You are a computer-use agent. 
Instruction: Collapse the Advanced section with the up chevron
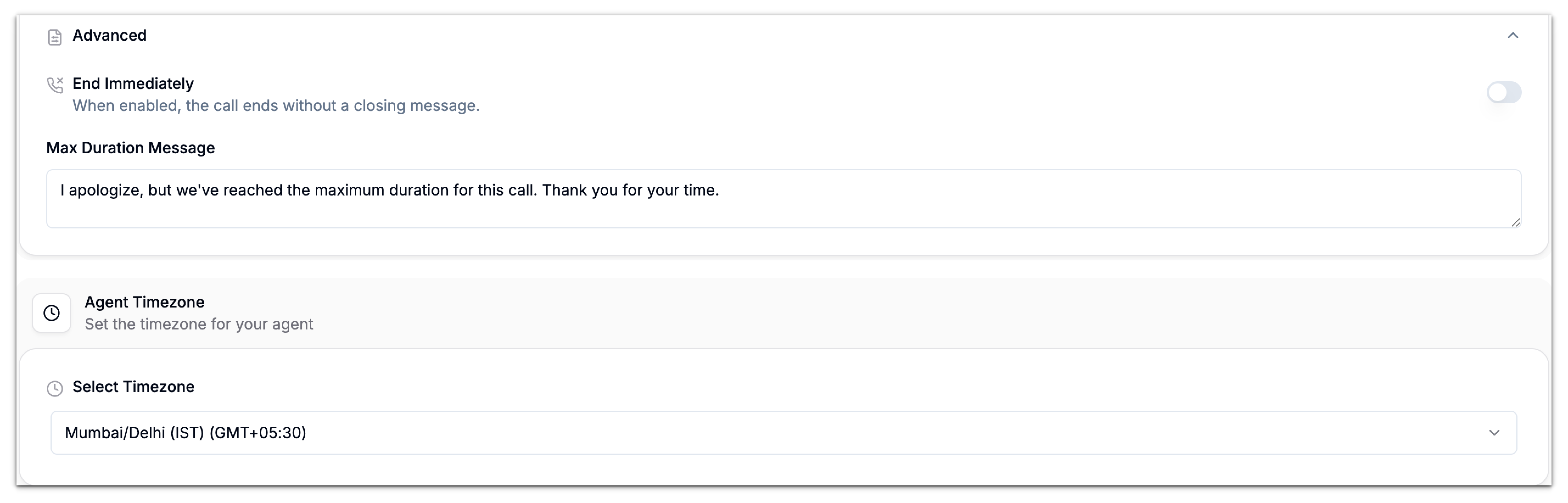1513,35
